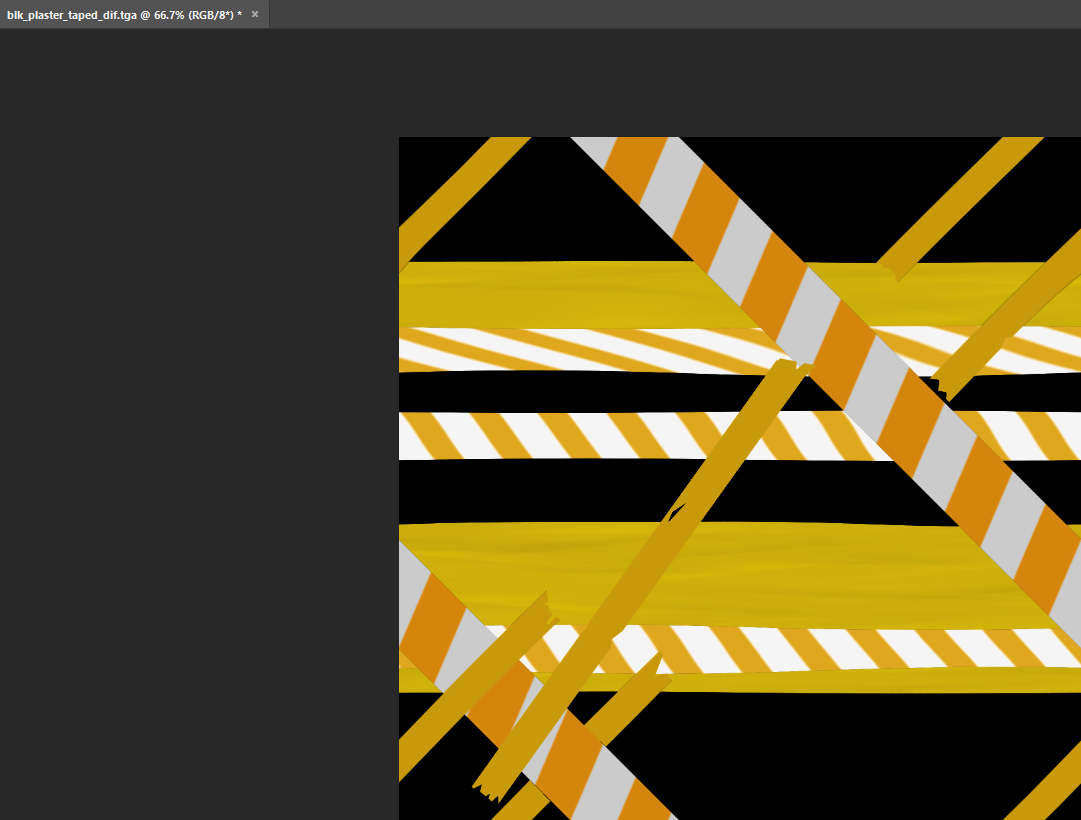Click the middle white-and-orange striped horizontal tape
This screenshot has width=1081, height=820.
pyautogui.click(x=560, y=435)
